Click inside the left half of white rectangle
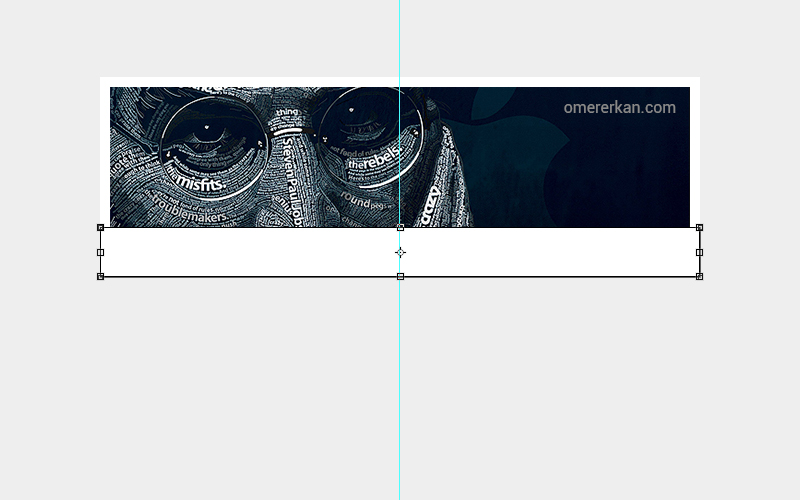 (x=250, y=253)
